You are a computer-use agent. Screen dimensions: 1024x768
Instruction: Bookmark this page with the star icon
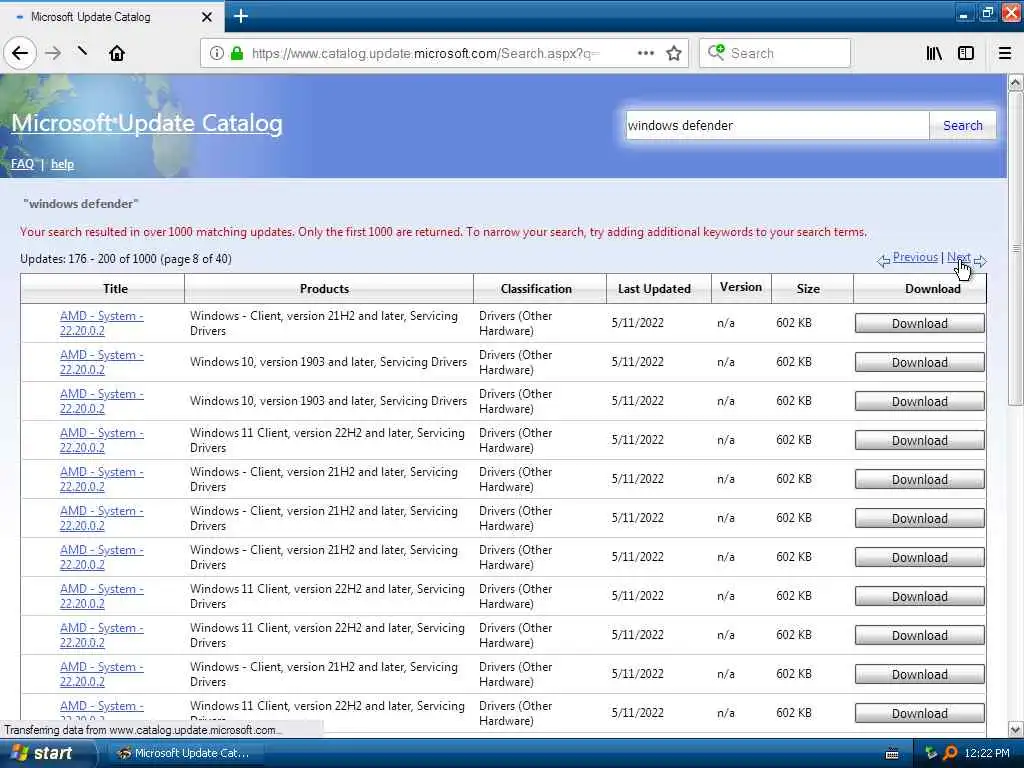pos(674,53)
